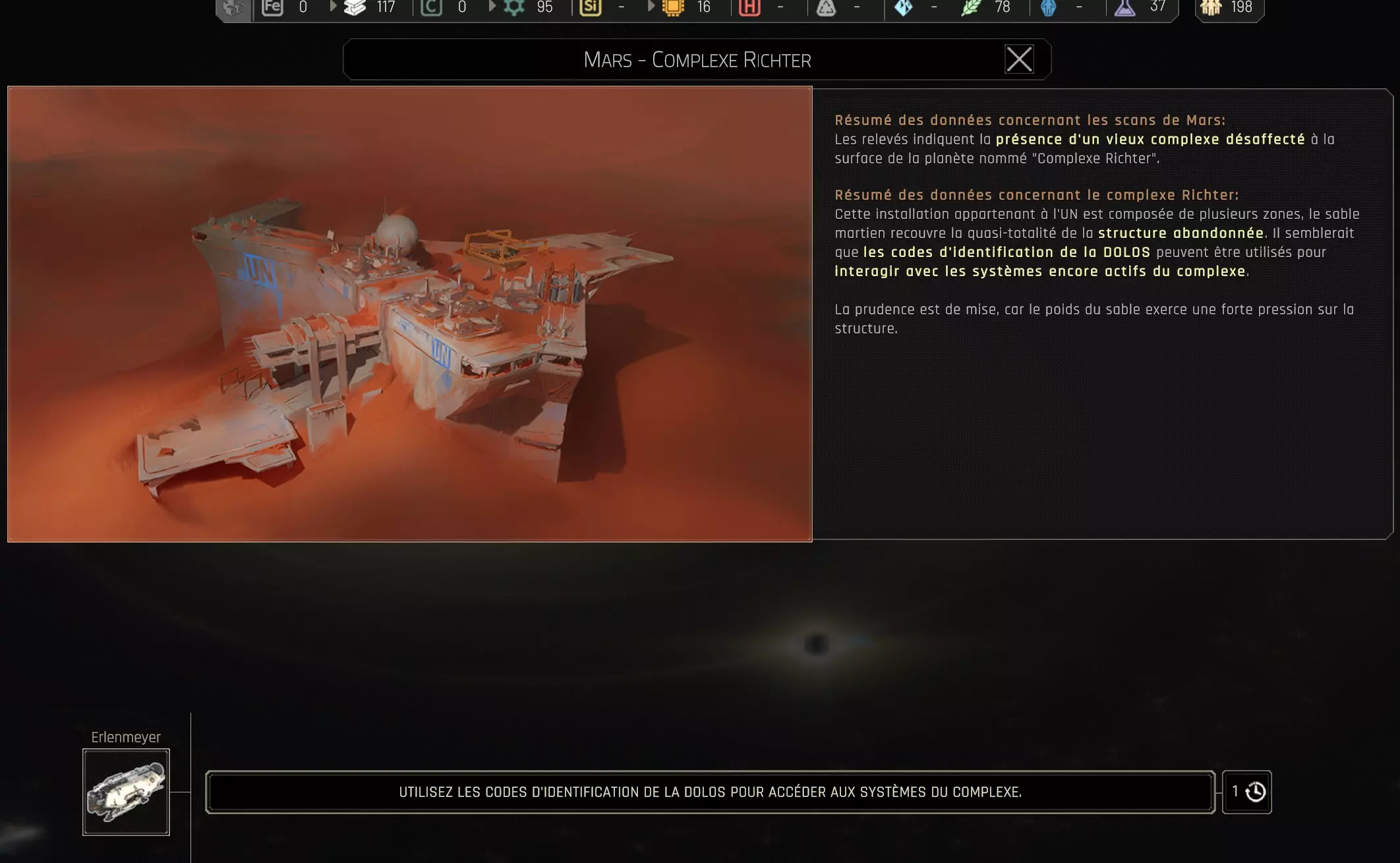This screenshot has height=863, width=1400.
Task: Click the blue cryopod resource icon
Action: click(x=1048, y=7)
